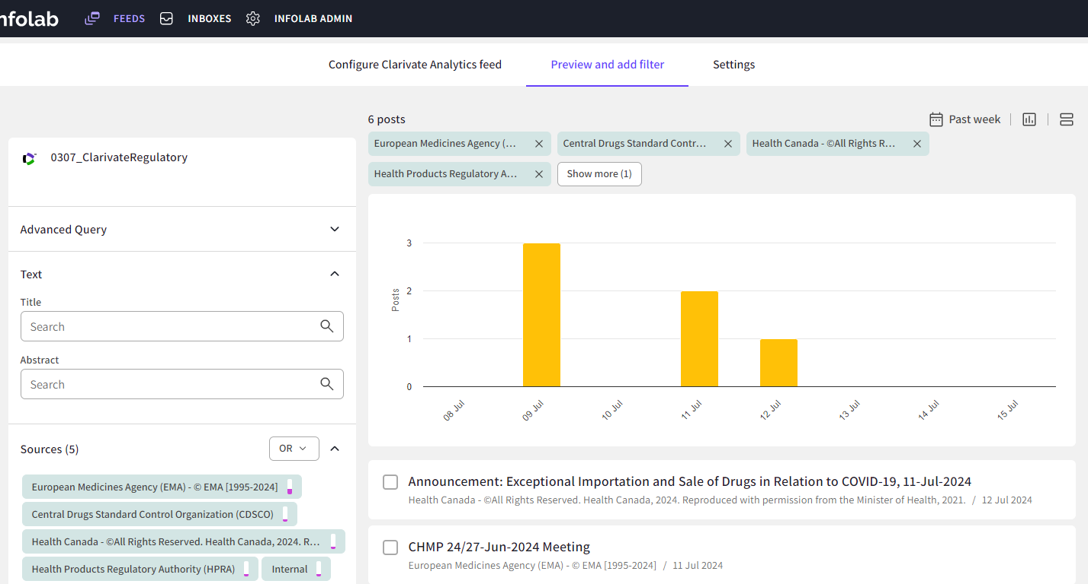Open the Settings tab
Screen dimensions: 1088x584
[x=733, y=65]
